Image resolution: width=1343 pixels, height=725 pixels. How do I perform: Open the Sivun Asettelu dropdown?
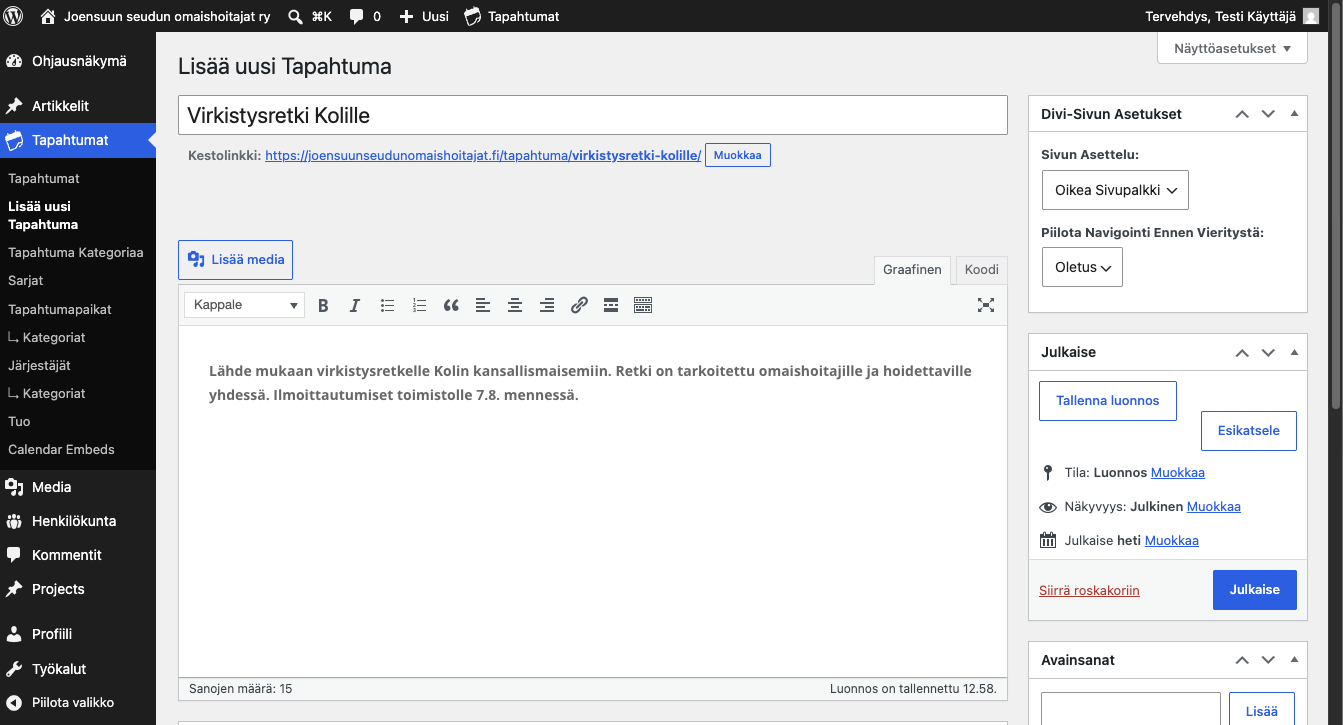pos(1115,189)
